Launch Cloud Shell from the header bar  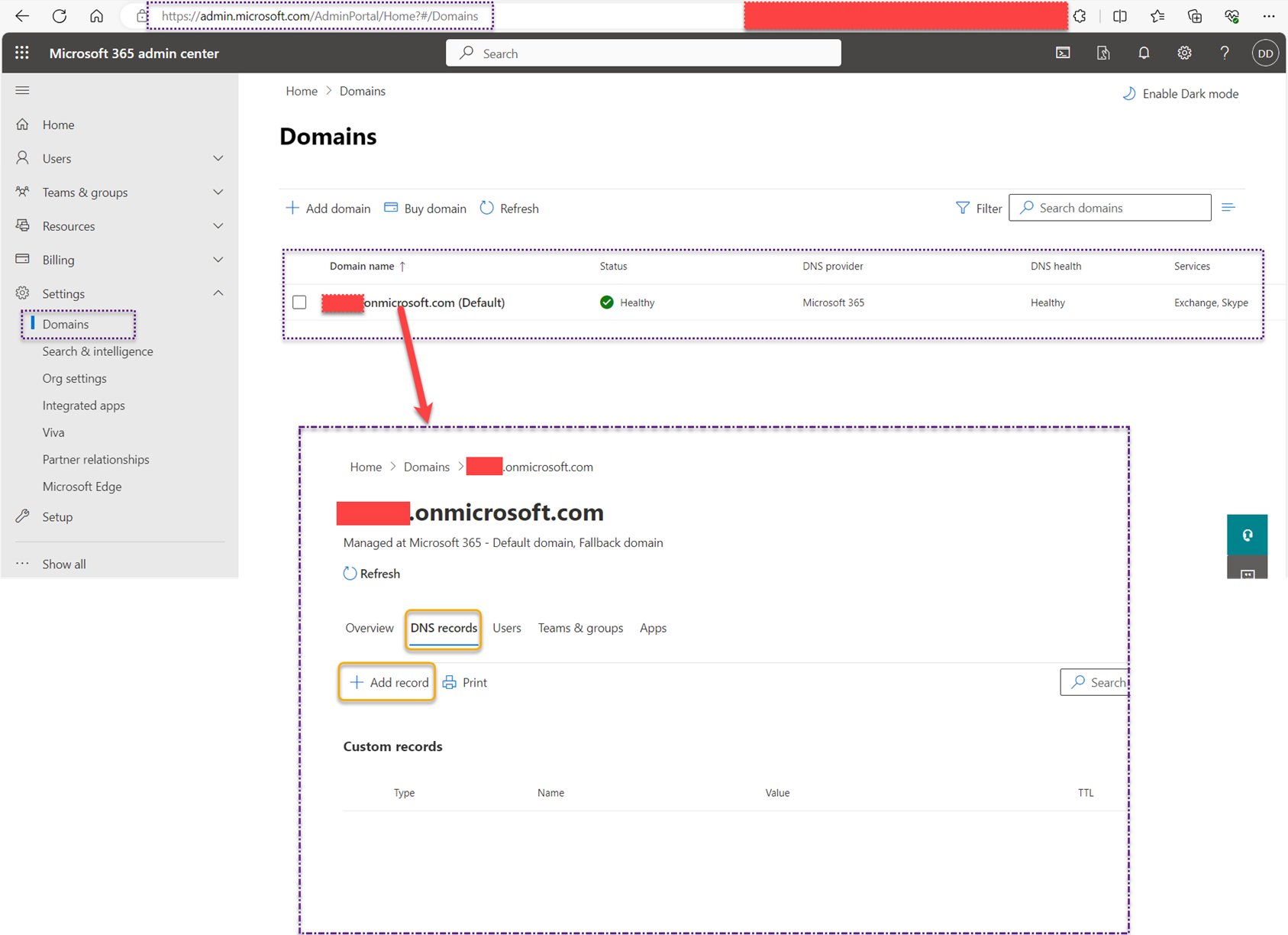click(x=1063, y=53)
